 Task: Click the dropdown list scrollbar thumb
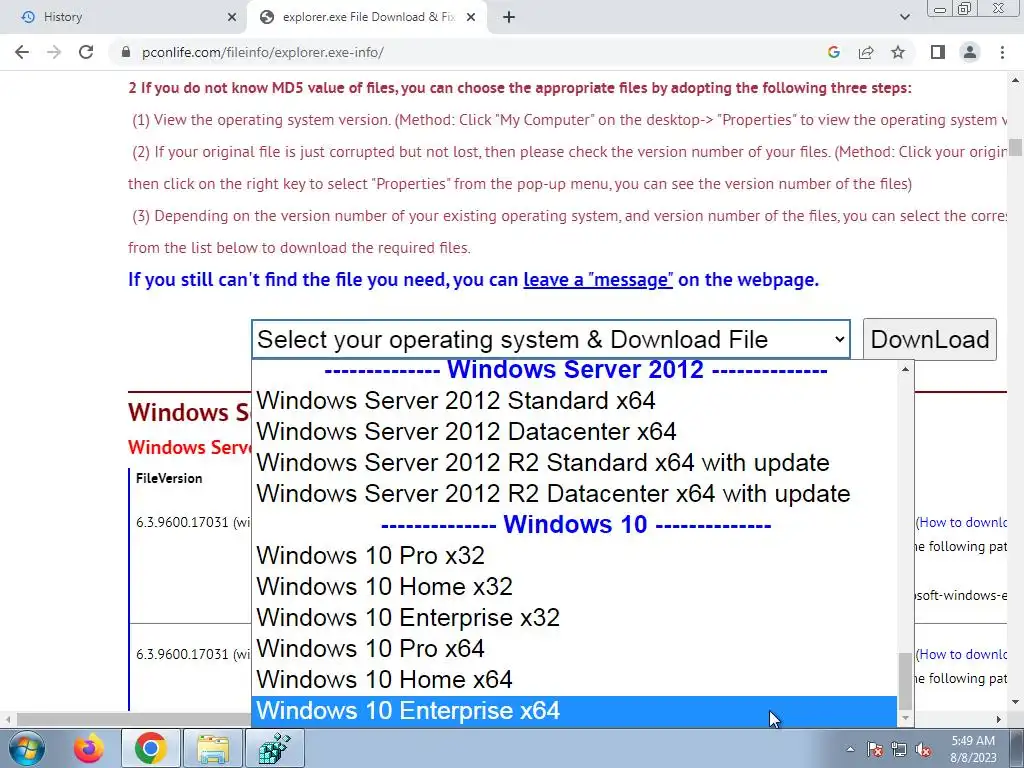(905, 681)
